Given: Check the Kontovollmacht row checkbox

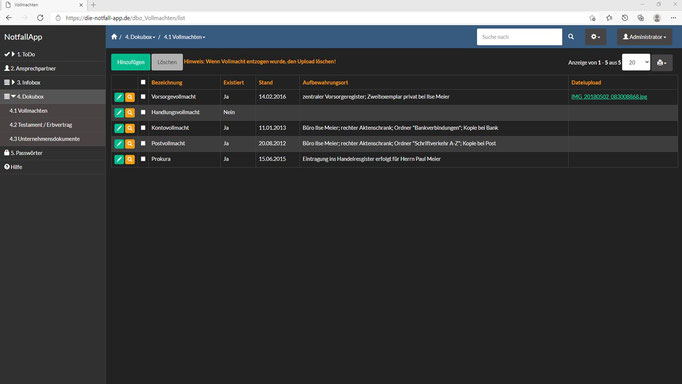Looking at the screenshot, I should (143, 128).
